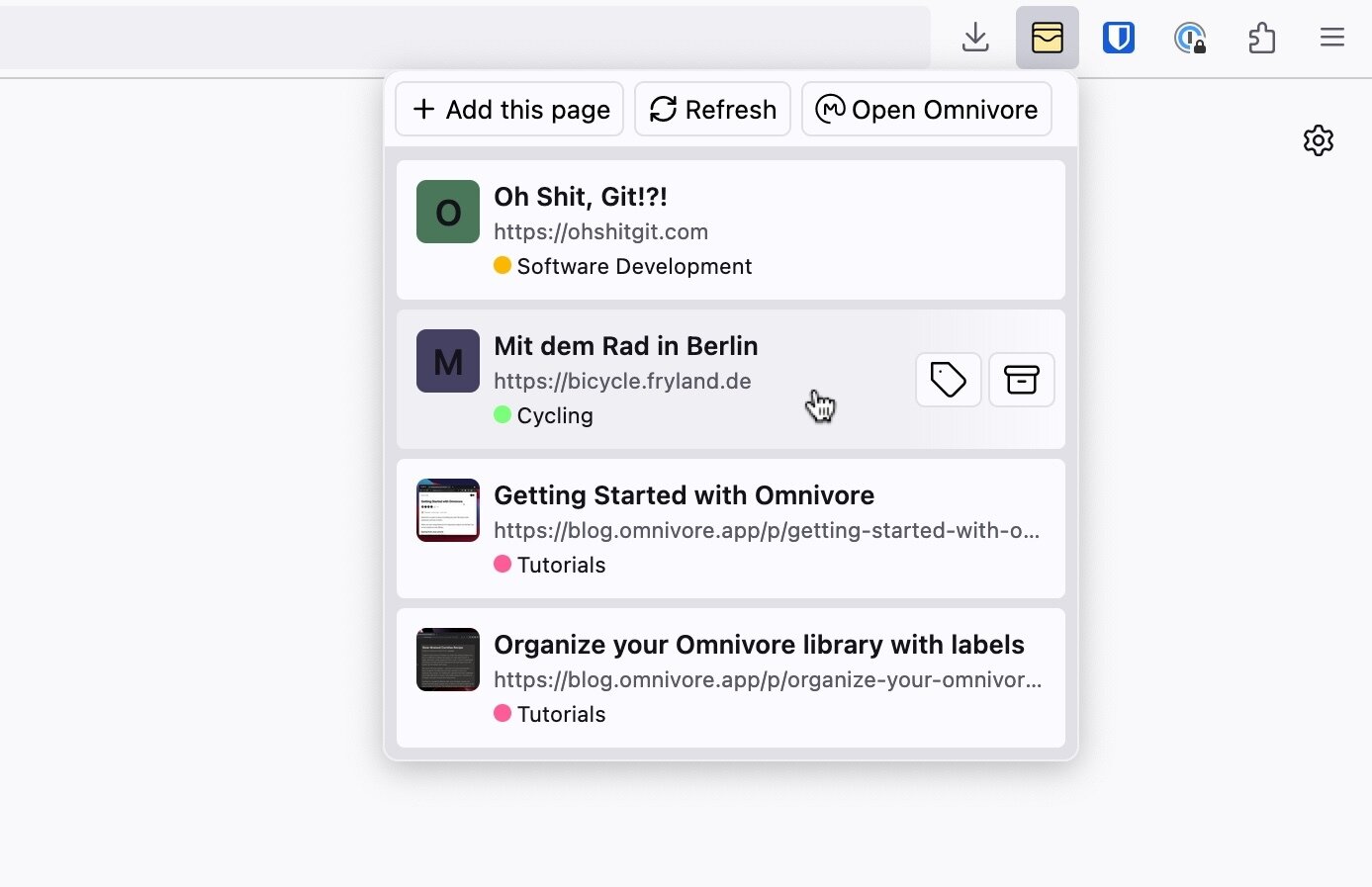Image resolution: width=1372 pixels, height=887 pixels.
Task: Archive the Mit dem Rad in Berlin article
Action: click(1022, 380)
